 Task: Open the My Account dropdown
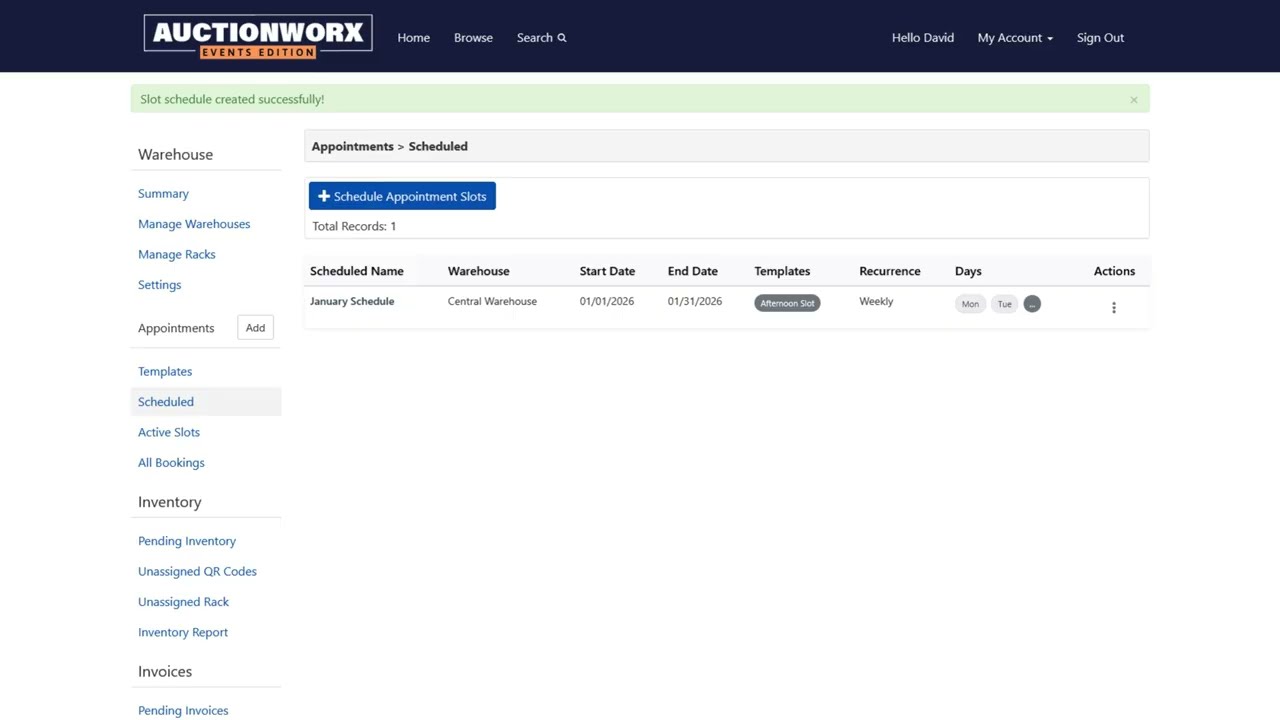click(x=1015, y=38)
